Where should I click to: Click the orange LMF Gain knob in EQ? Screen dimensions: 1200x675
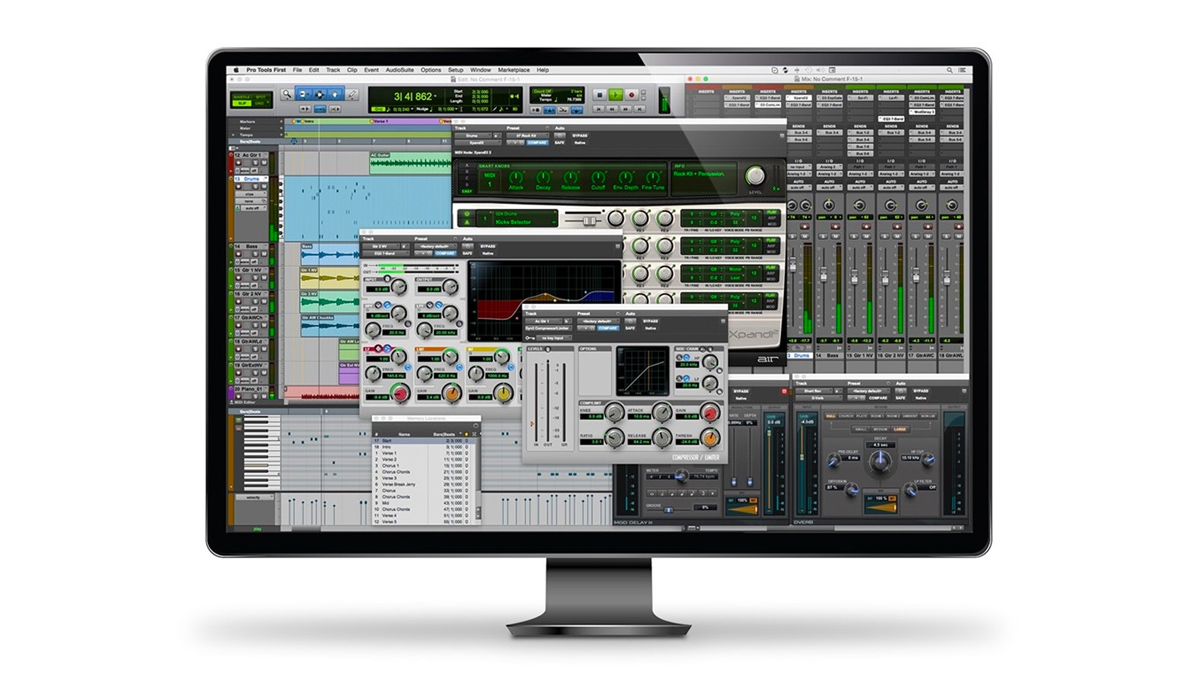coord(452,393)
